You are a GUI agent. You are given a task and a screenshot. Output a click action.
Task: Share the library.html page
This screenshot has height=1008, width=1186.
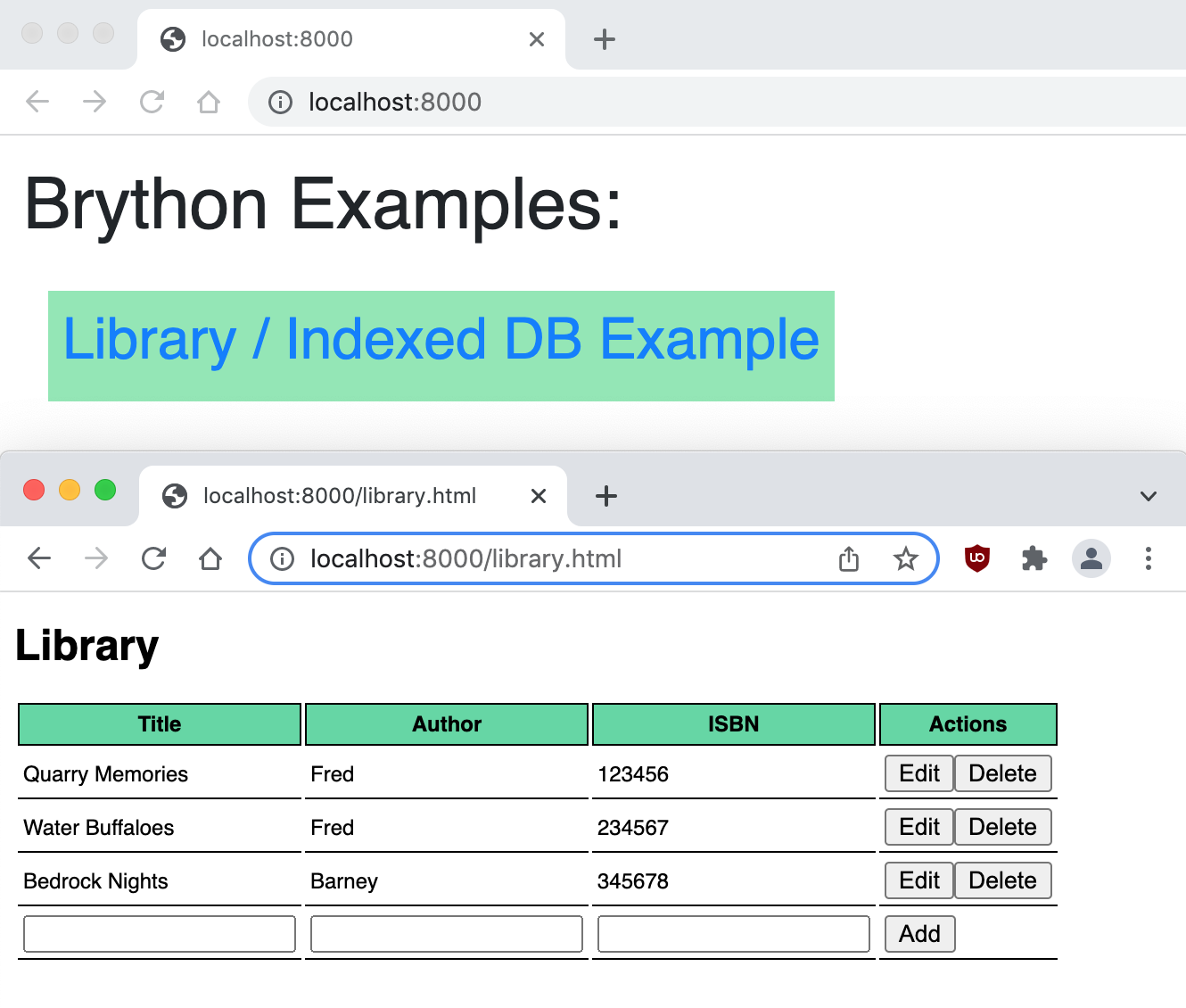coord(849,558)
